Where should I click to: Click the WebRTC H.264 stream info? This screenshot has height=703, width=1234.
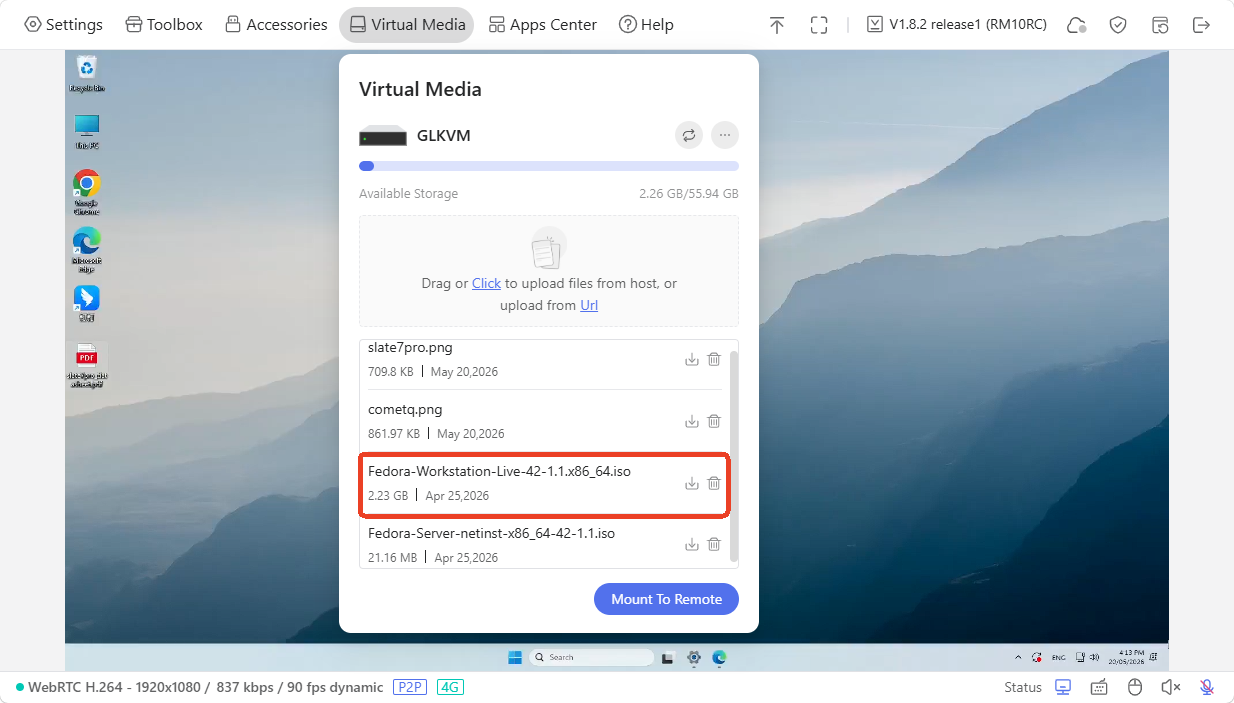(205, 687)
